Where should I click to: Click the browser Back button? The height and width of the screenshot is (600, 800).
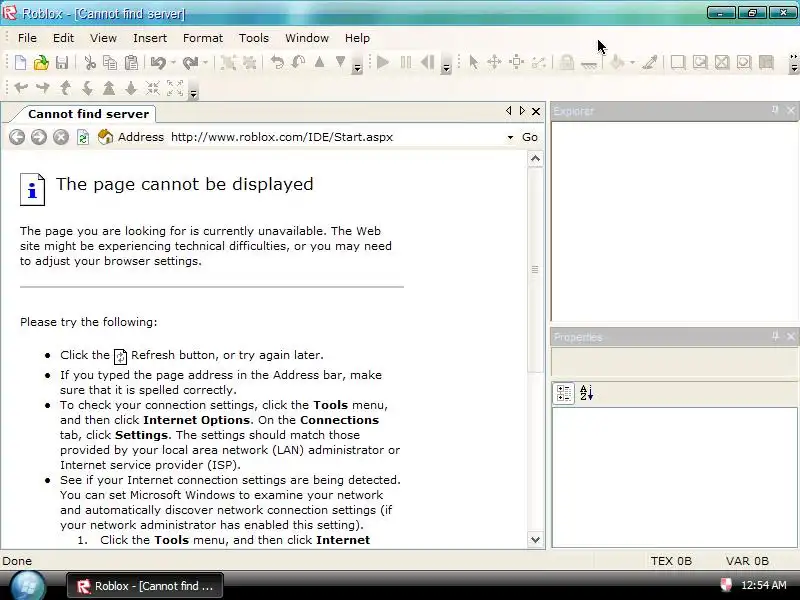click(17, 137)
